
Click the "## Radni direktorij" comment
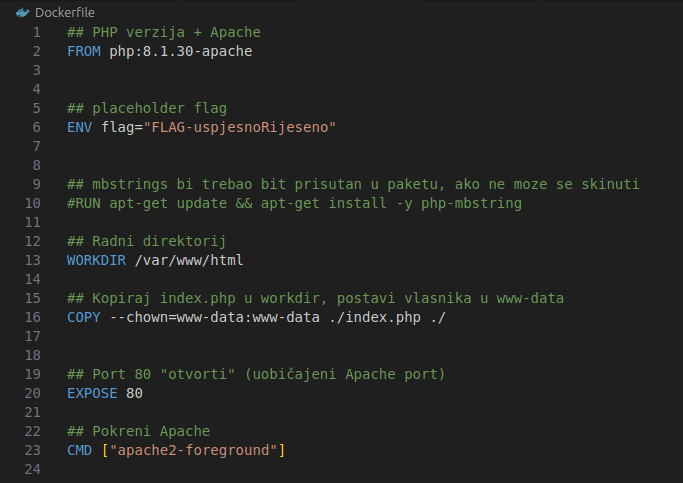[x=147, y=241]
